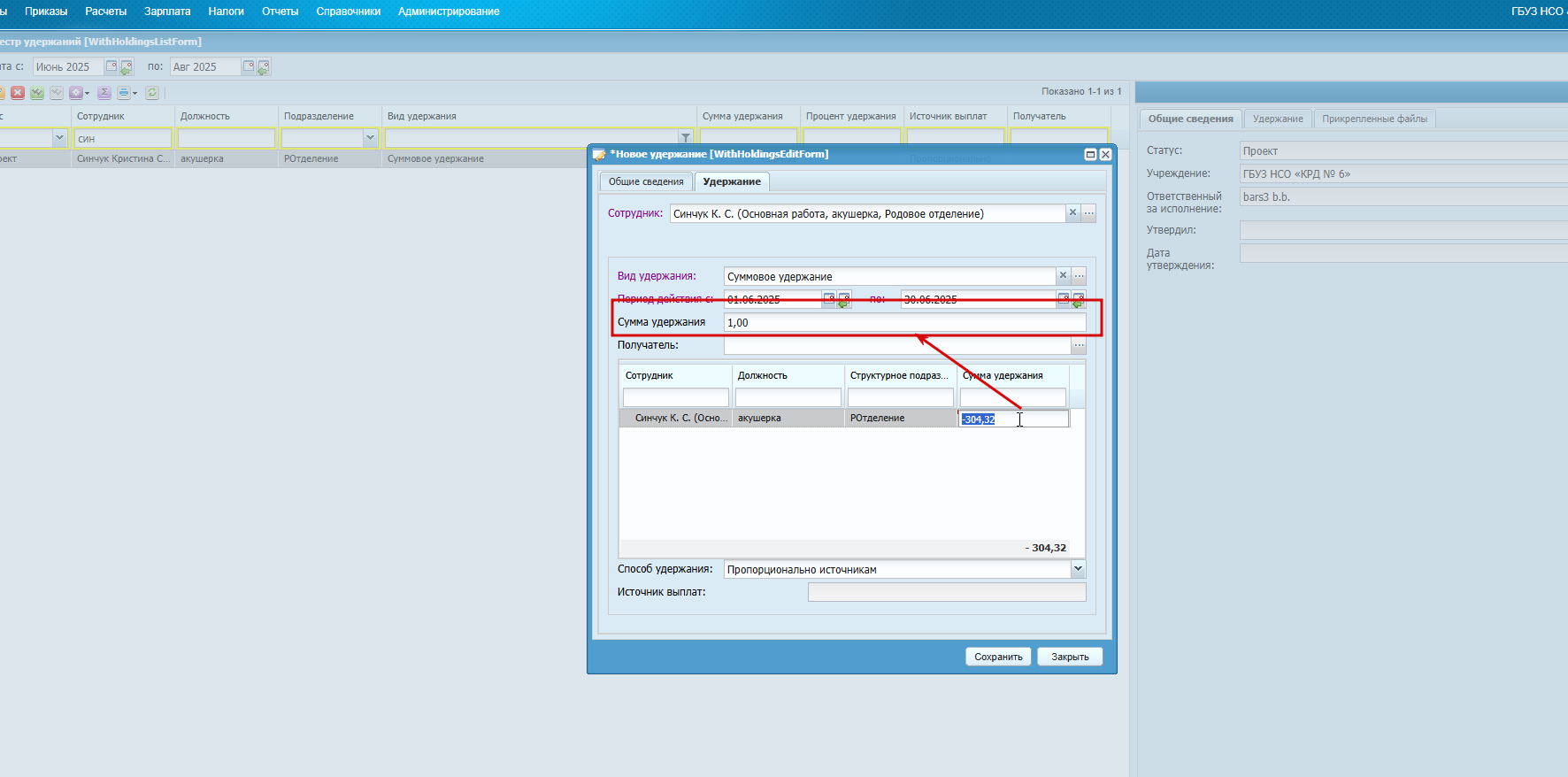Click green-arrow period icon beside 'Авг 2025'
The image size is (1568, 777).
point(264,67)
